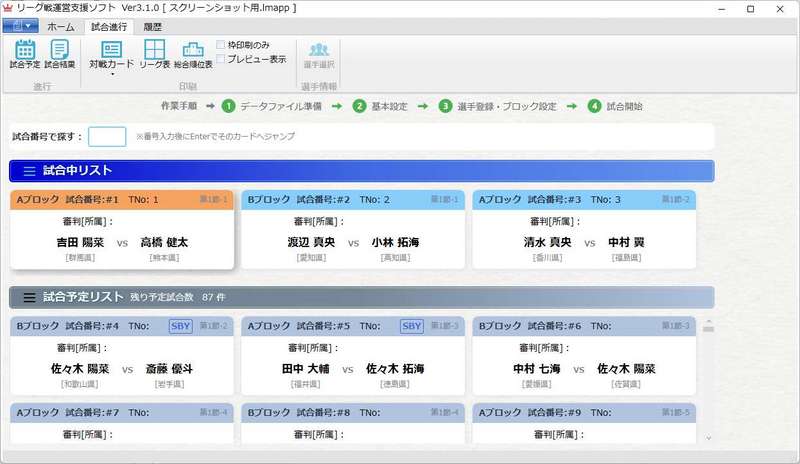The image size is (800, 464).
Task: Minimize the application window
Action: pyautogui.click(x=721, y=9)
